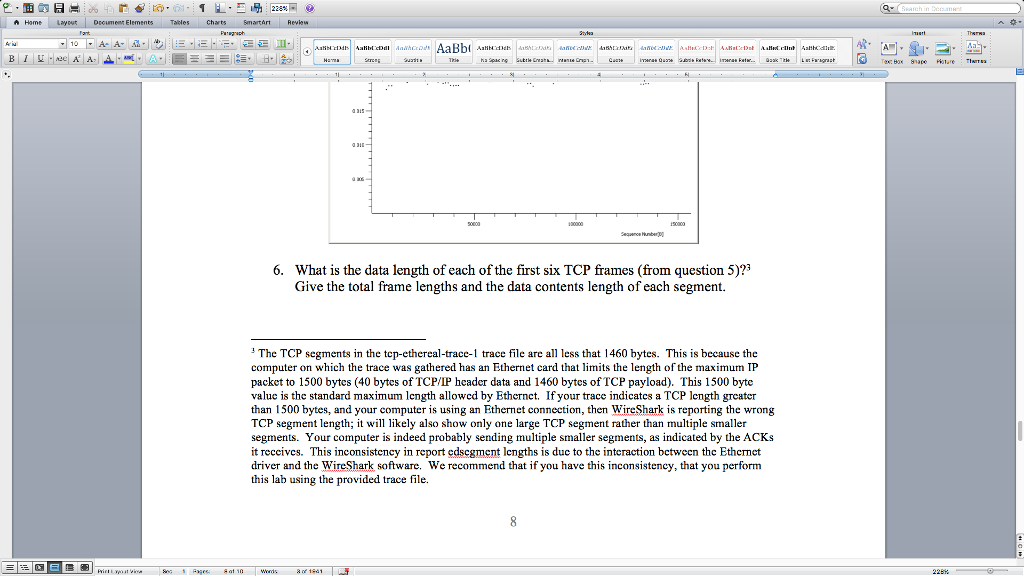Open the font size dropdown
This screenshot has width=1024, height=576.
pyautogui.click(x=91, y=43)
